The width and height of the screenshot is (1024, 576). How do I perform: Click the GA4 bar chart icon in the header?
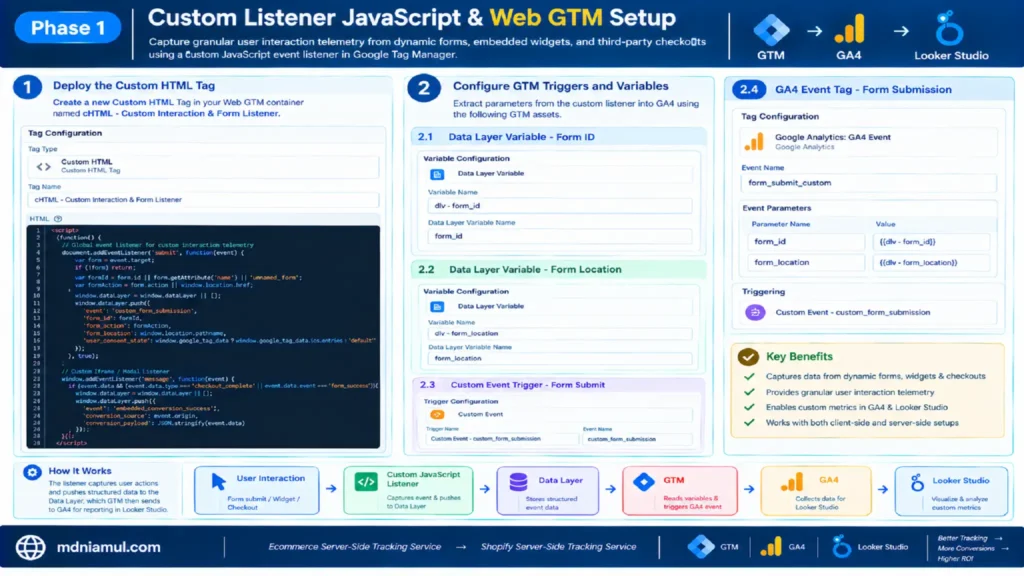(x=849, y=29)
